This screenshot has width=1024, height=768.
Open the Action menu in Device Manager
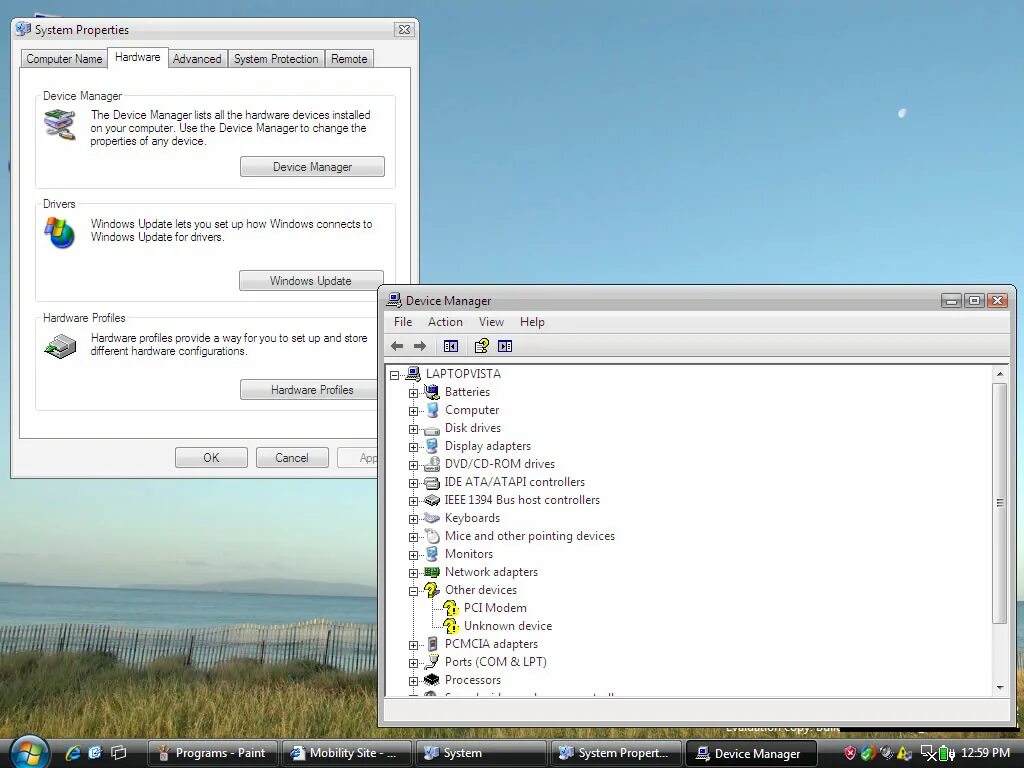(445, 322)
